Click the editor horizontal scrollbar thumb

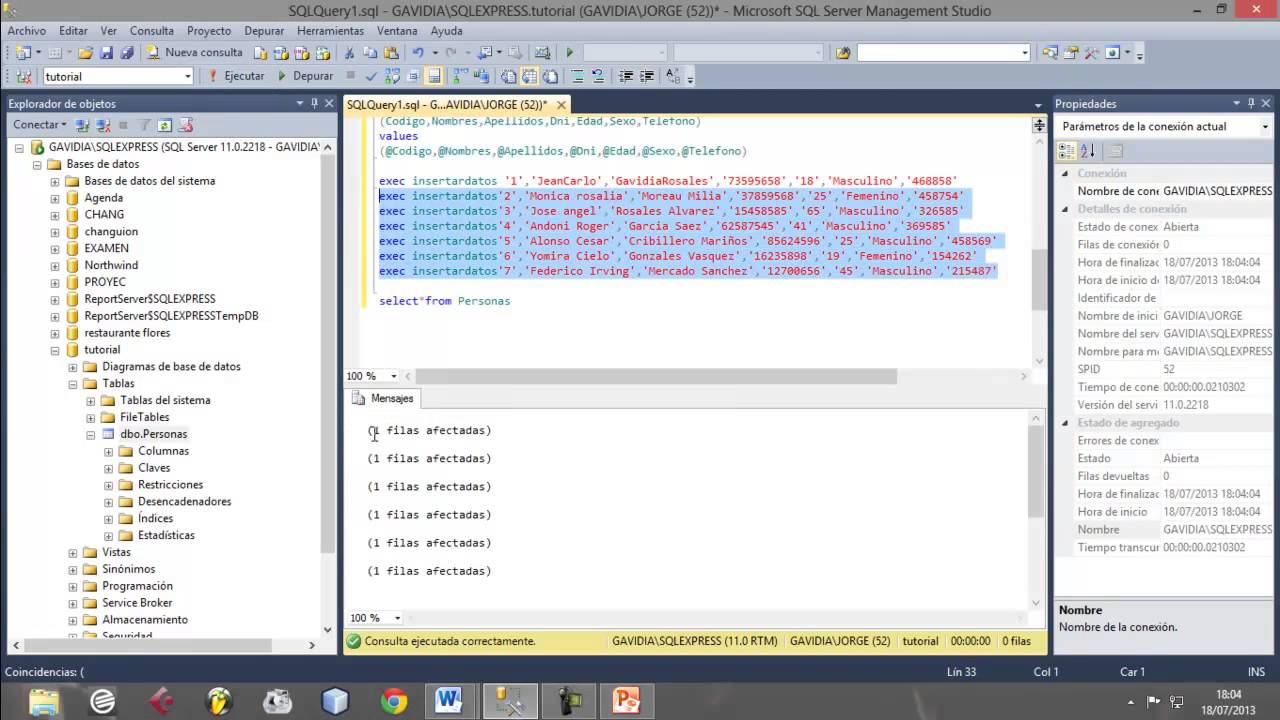656,376
